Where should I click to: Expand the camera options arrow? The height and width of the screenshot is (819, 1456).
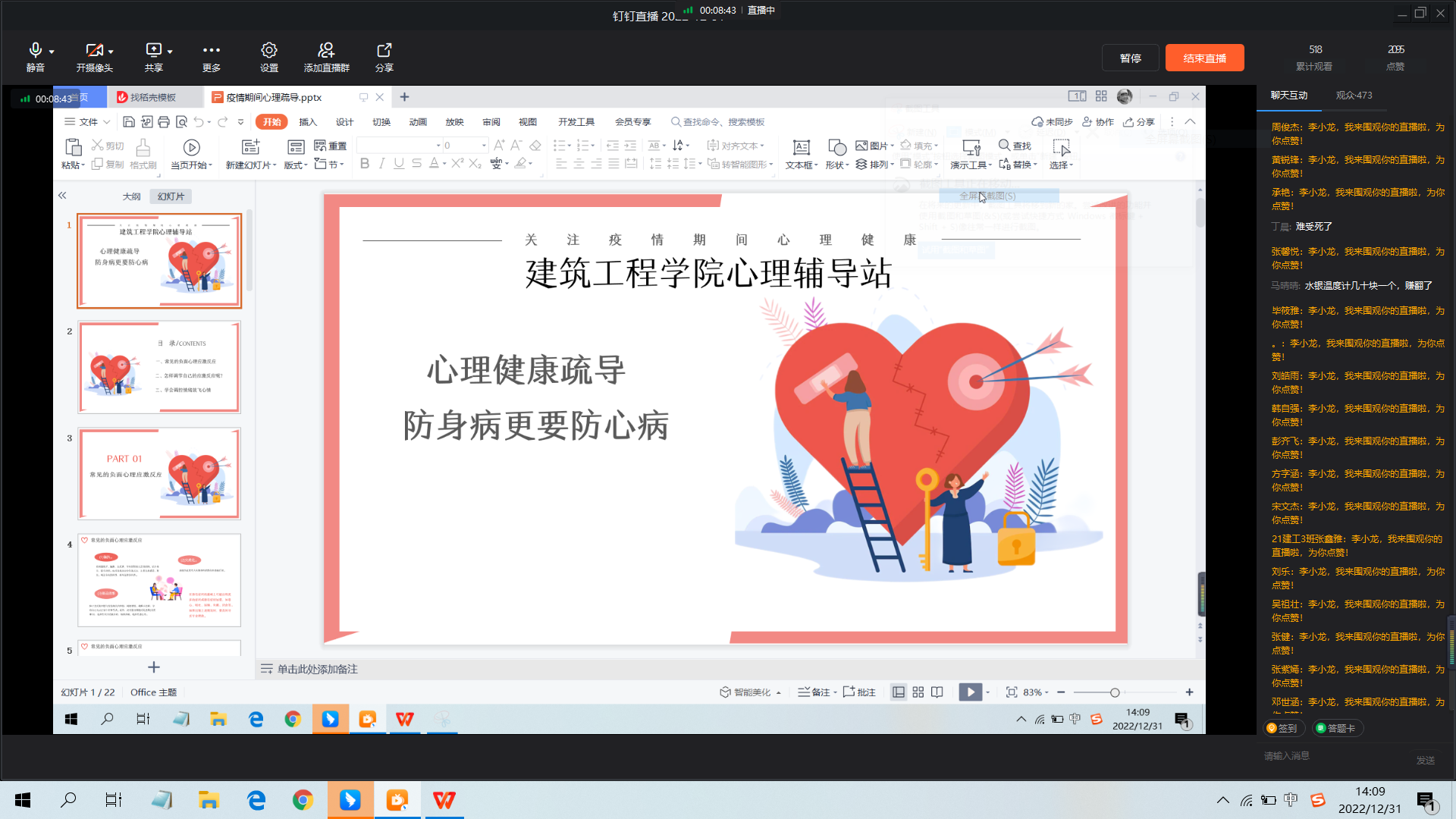point(111,52)
